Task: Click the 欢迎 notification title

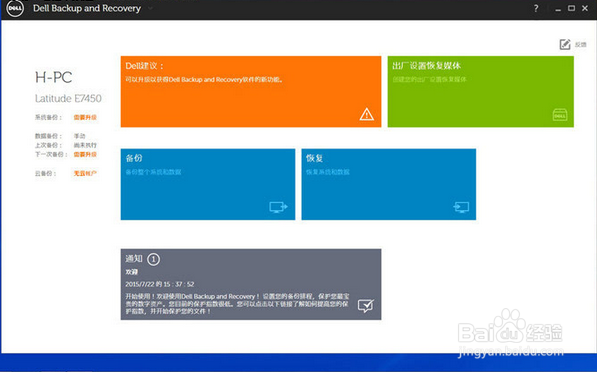Action: pos(132,272)
